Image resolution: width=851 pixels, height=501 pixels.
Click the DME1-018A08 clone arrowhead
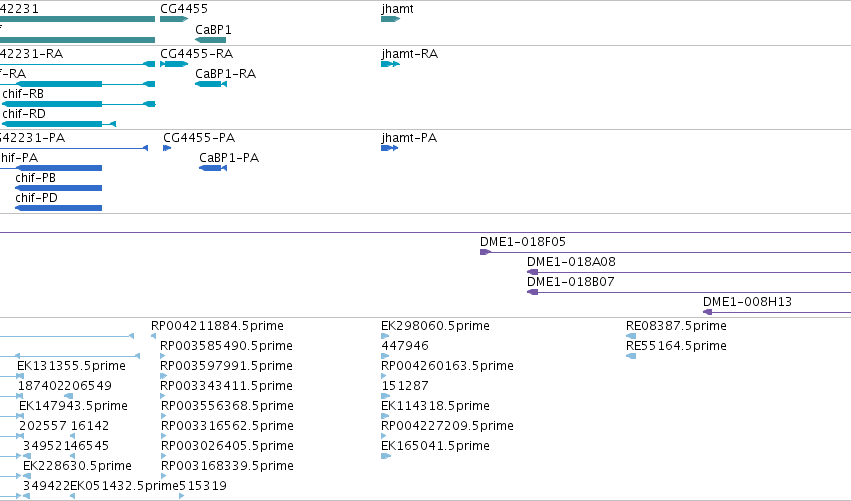coord(532,272)
